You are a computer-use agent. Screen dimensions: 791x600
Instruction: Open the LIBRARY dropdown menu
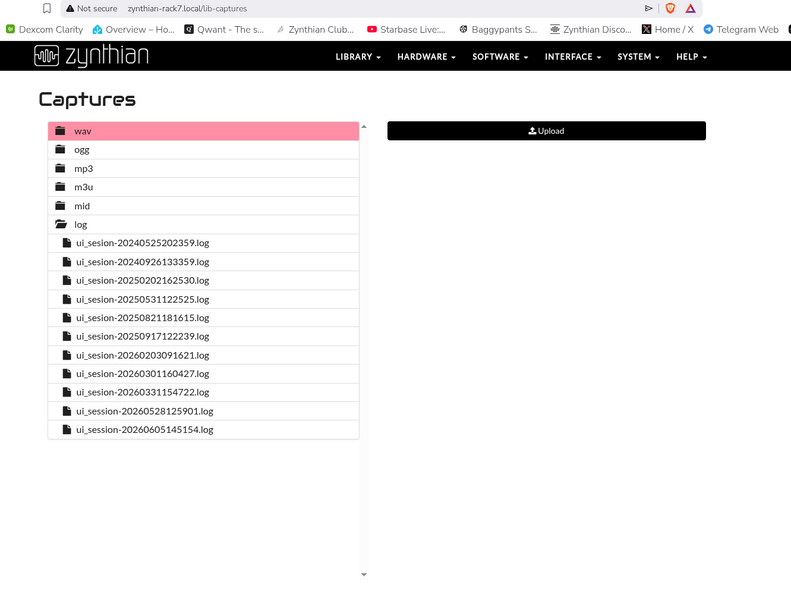point(358,57)
